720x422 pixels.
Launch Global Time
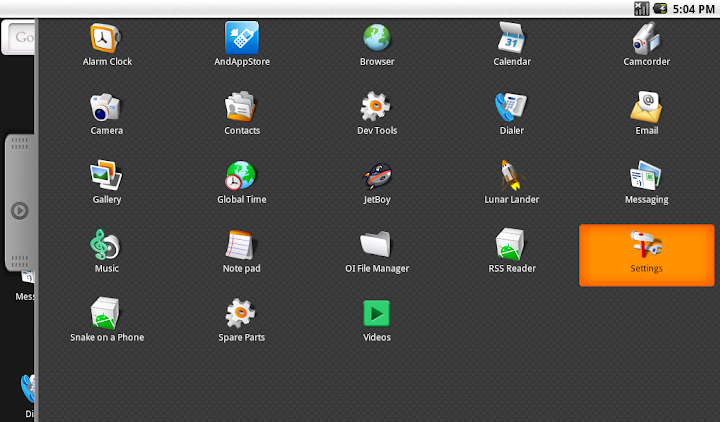coord(242,182)
